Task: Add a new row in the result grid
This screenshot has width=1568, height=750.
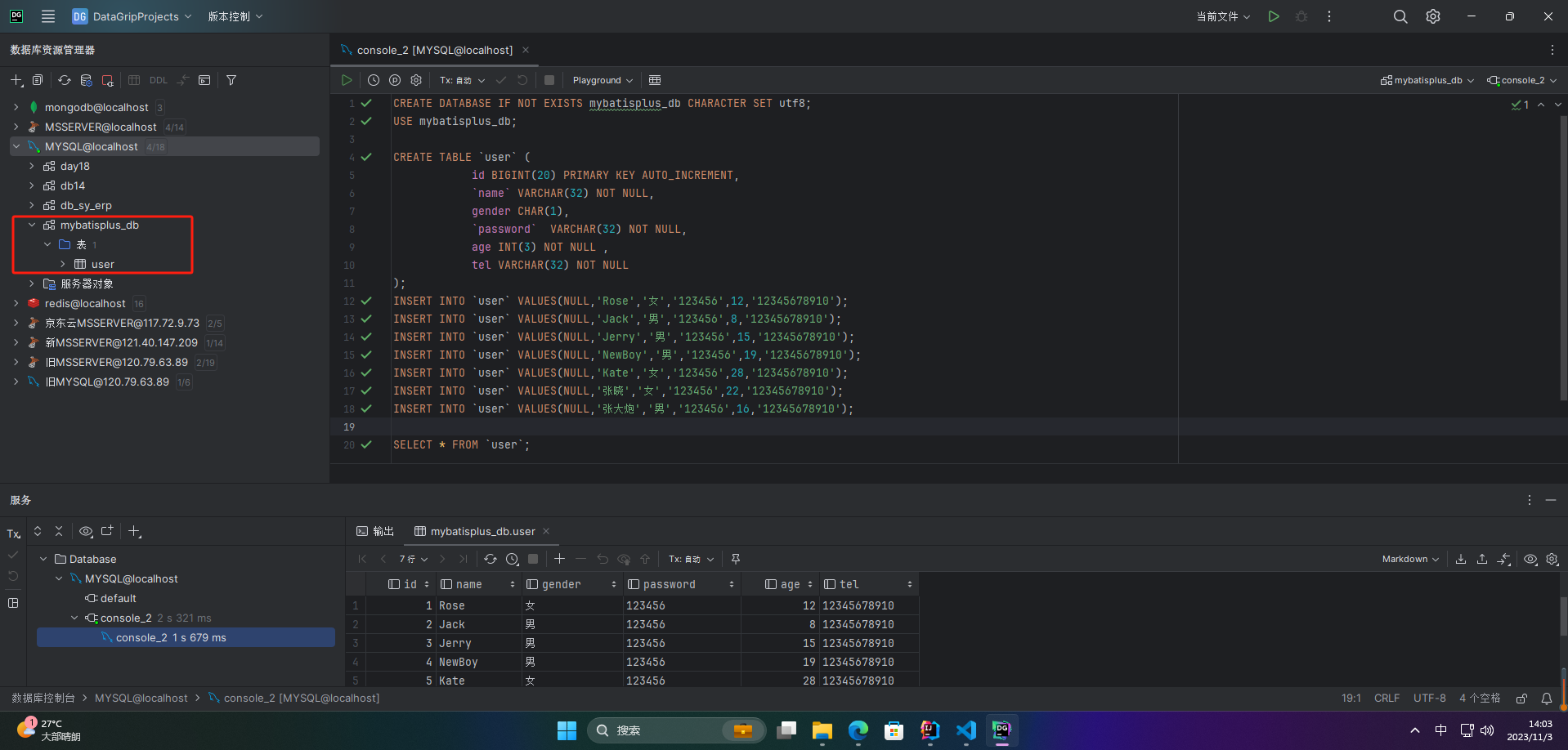Action: [559, 559]
